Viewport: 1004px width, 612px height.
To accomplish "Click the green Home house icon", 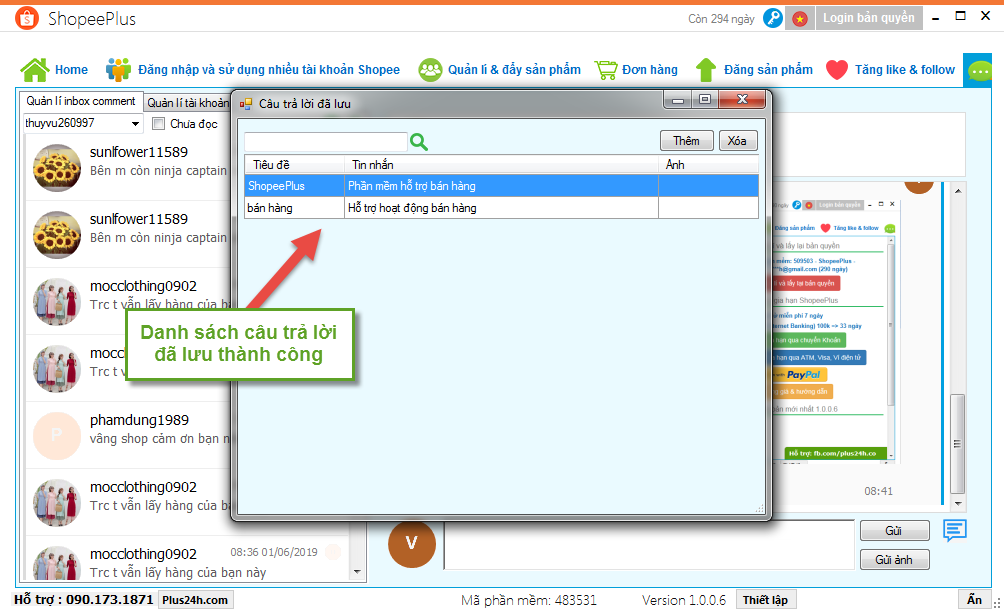I will [35, 70].
